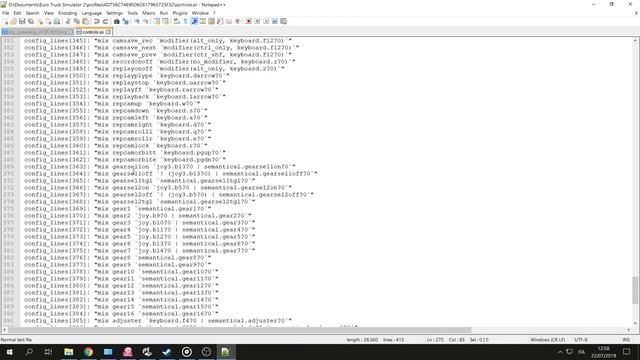
Task: Show hidden system tray icons chevron
Action: pos(560,352)
